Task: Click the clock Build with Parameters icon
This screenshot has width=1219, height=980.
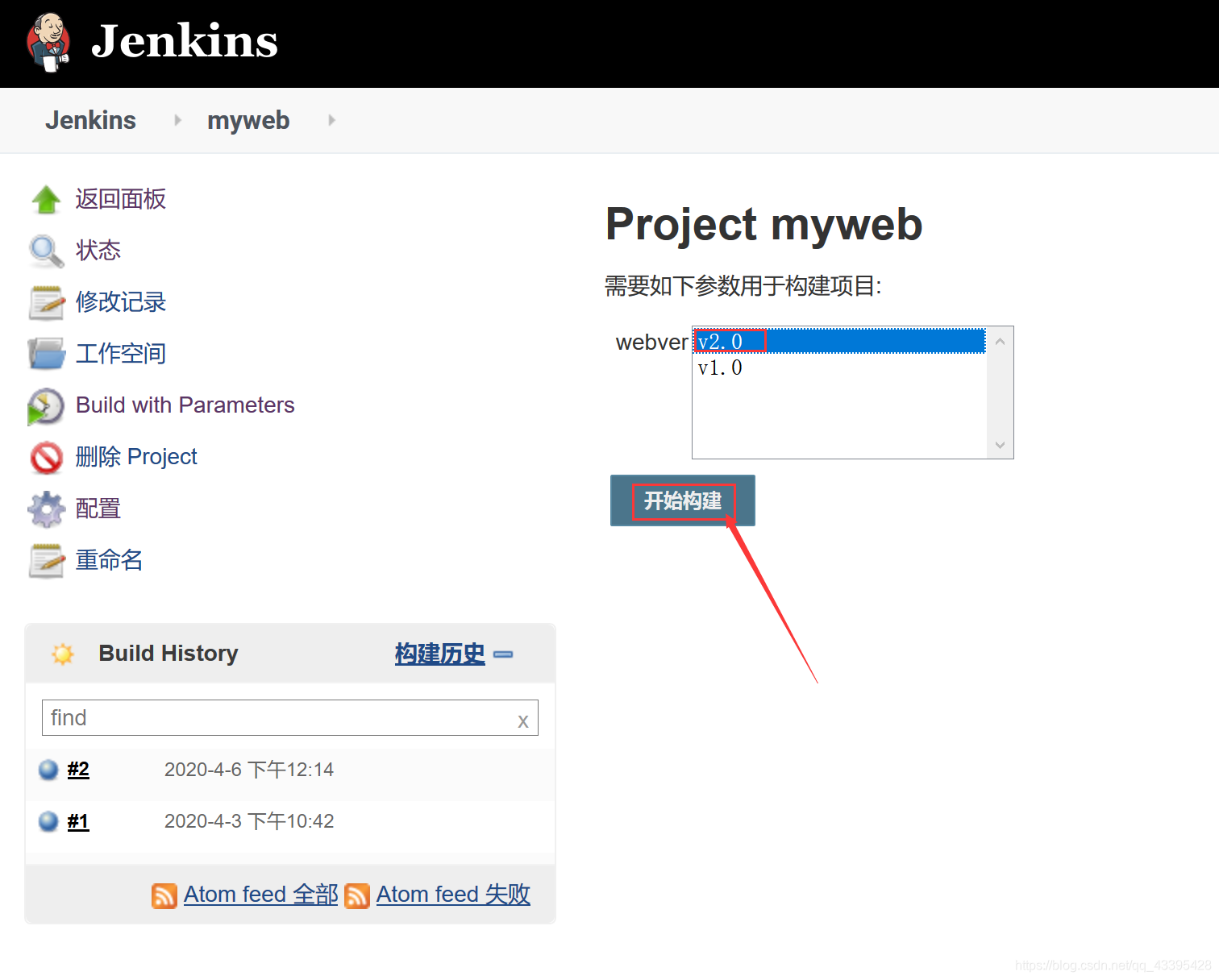Action: [x=46, y=405]
